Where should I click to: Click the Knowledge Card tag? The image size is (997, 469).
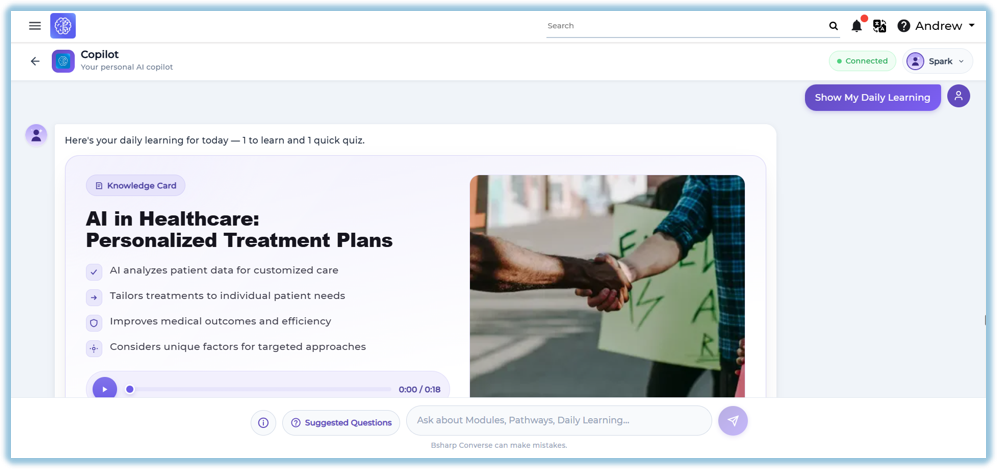(x=136, y=186)
